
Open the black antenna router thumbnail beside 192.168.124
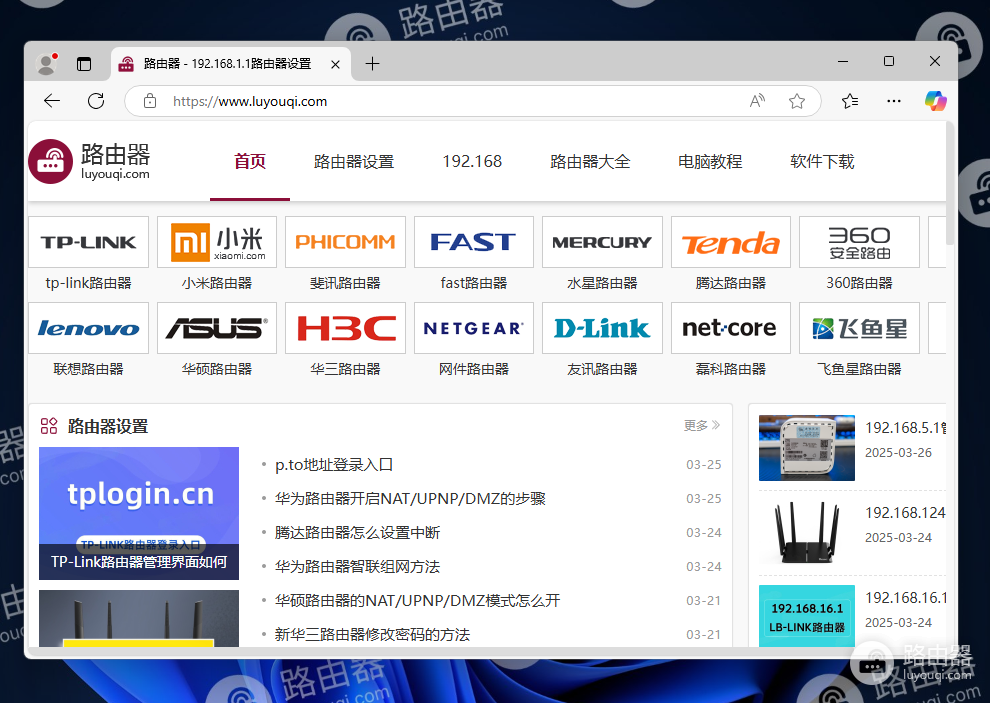pyautogui.click(x=807, y=533)
